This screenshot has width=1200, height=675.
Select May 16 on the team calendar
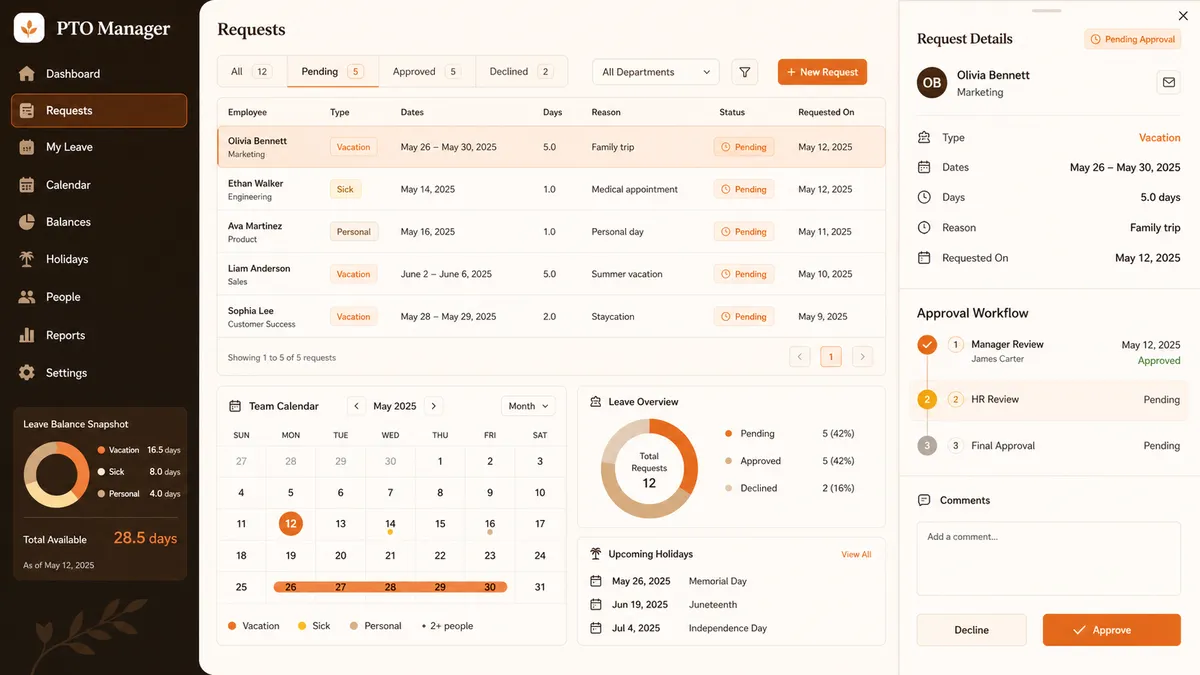click(x=490, y=524)
